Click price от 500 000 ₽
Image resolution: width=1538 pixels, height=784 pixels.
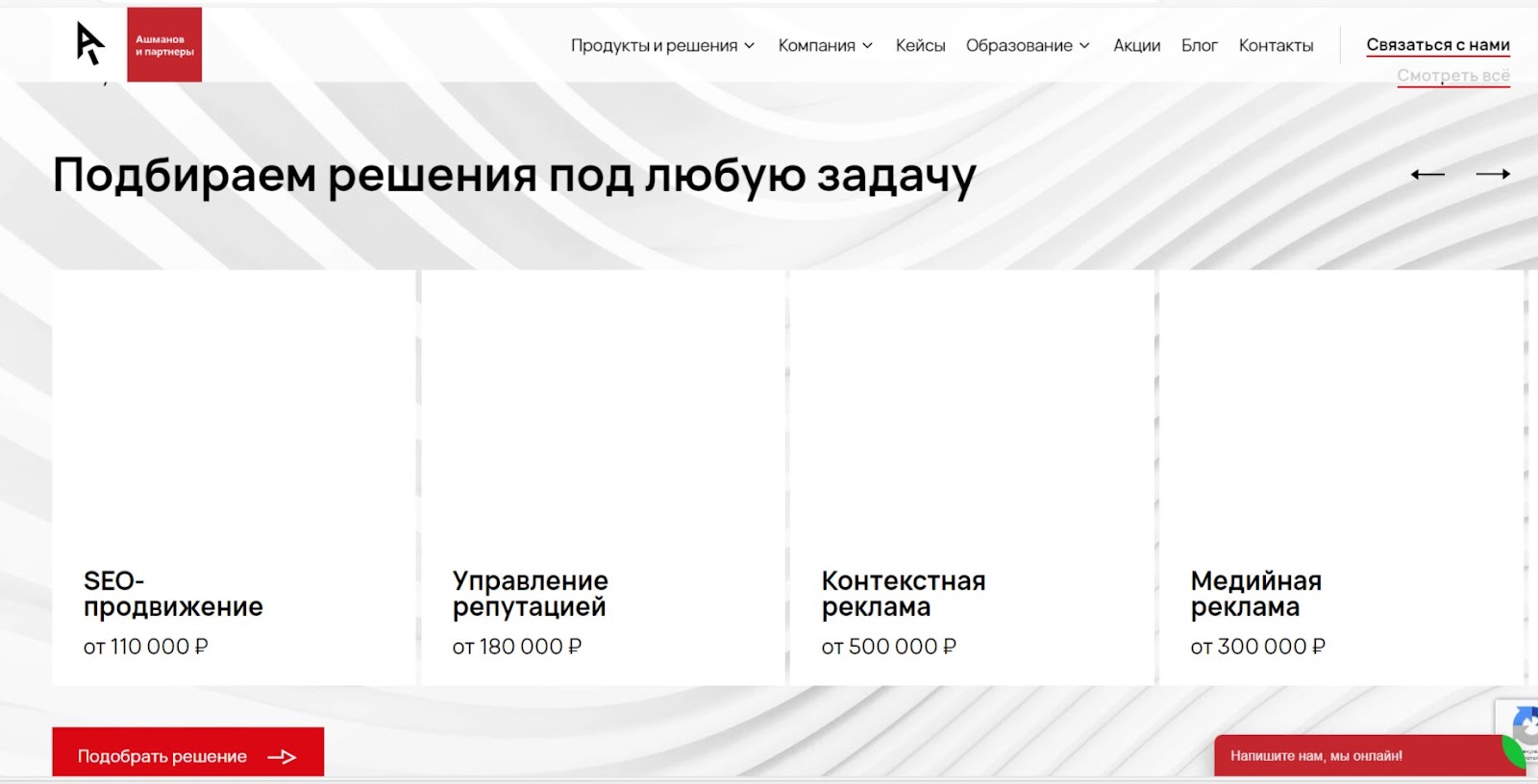[x=888, y=647]
